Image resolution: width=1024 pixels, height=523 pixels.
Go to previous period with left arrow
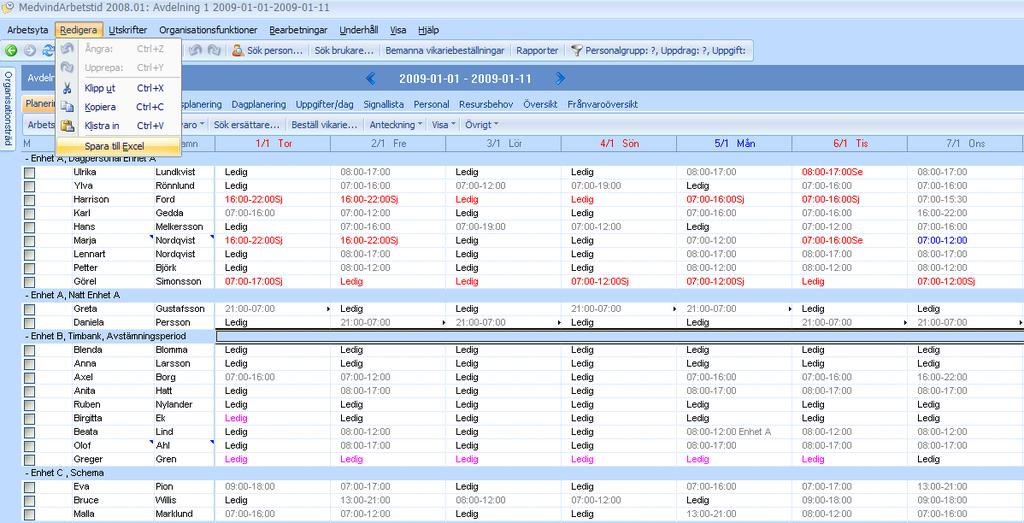pyautogui.click(x=370, y=79)
